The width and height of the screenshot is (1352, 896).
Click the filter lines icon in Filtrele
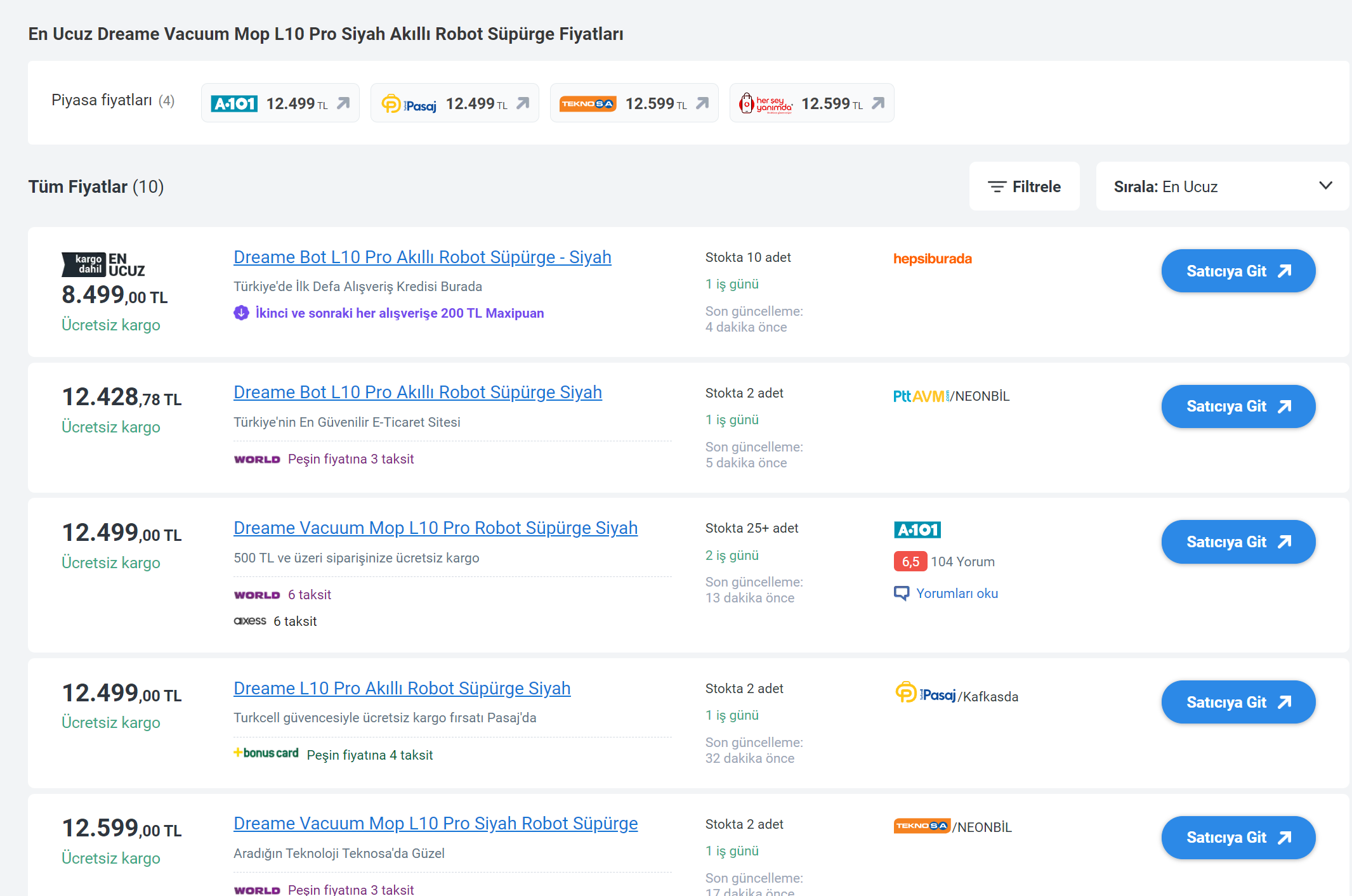click(997, 186)
